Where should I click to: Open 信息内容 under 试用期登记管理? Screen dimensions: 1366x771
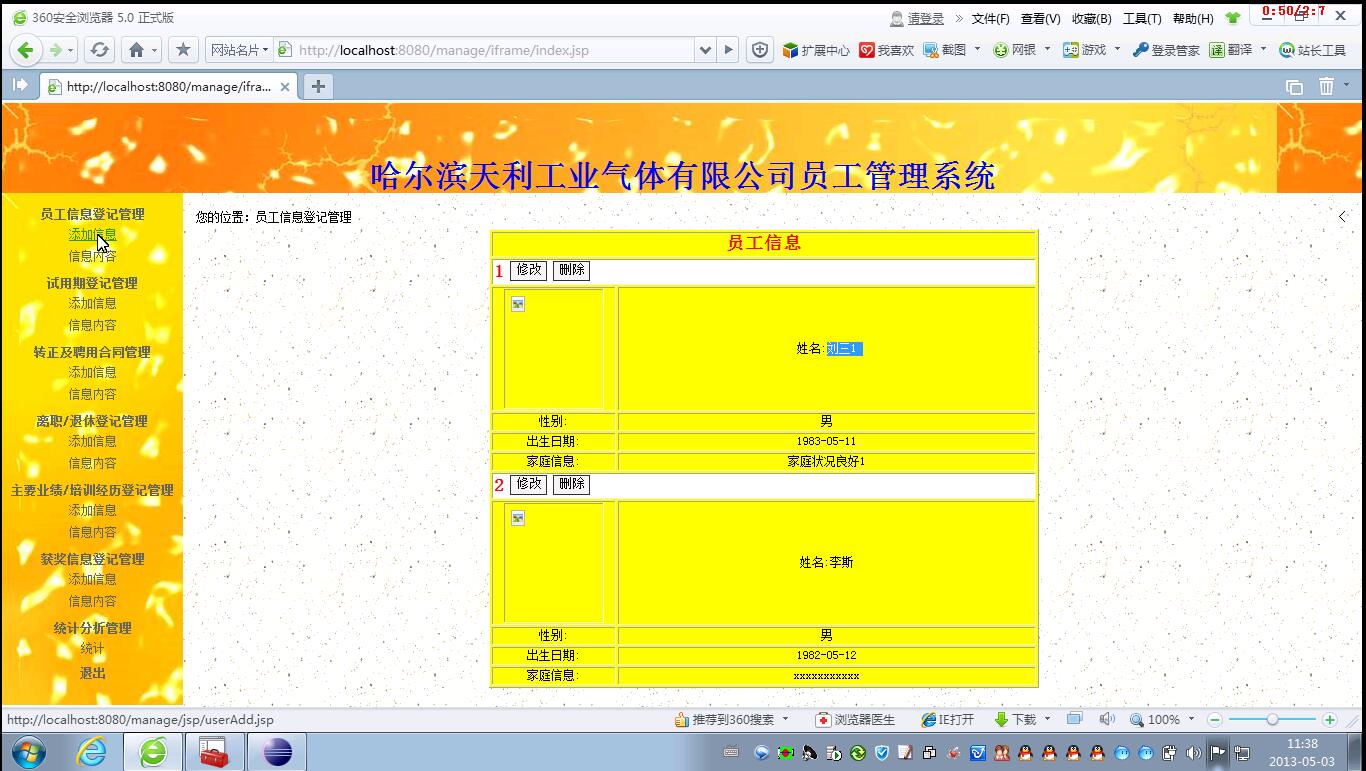tap(92, 325)
